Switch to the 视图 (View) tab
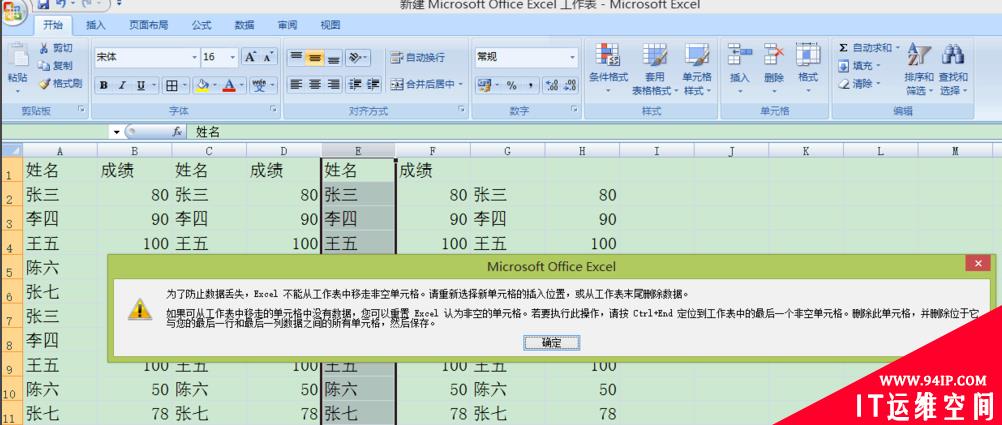 [330, 26]
